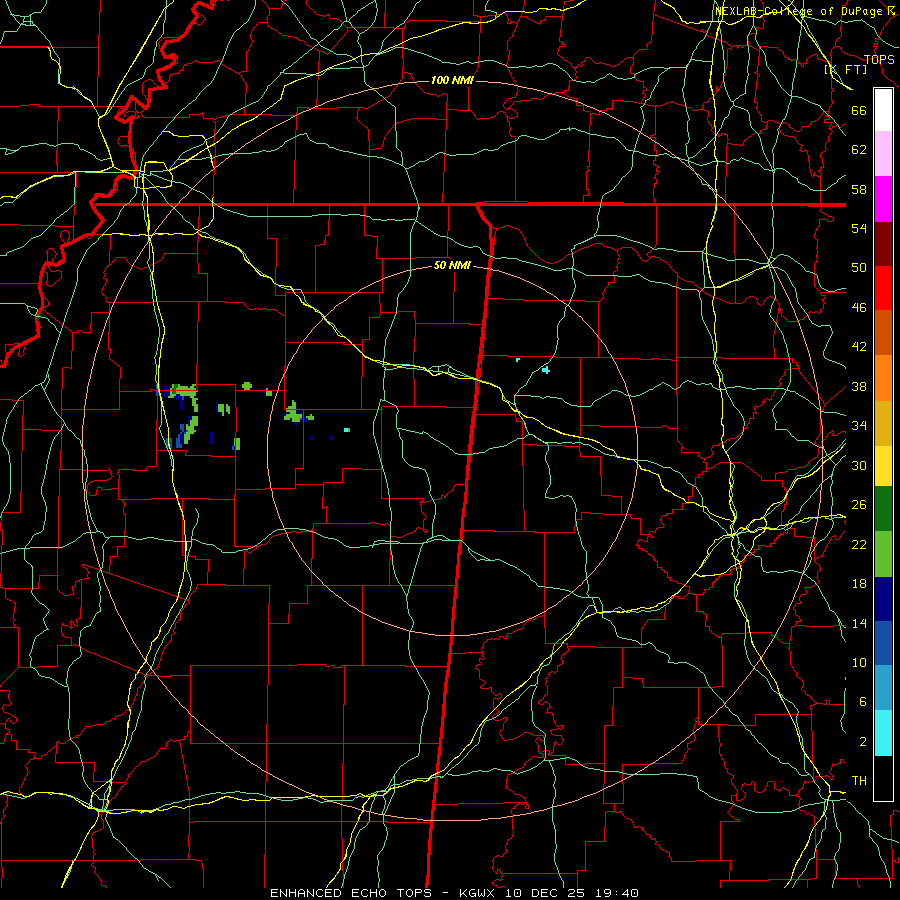Click the "10" legend value
The width and height of the screenshot is (900, 900).
(859, 663)
